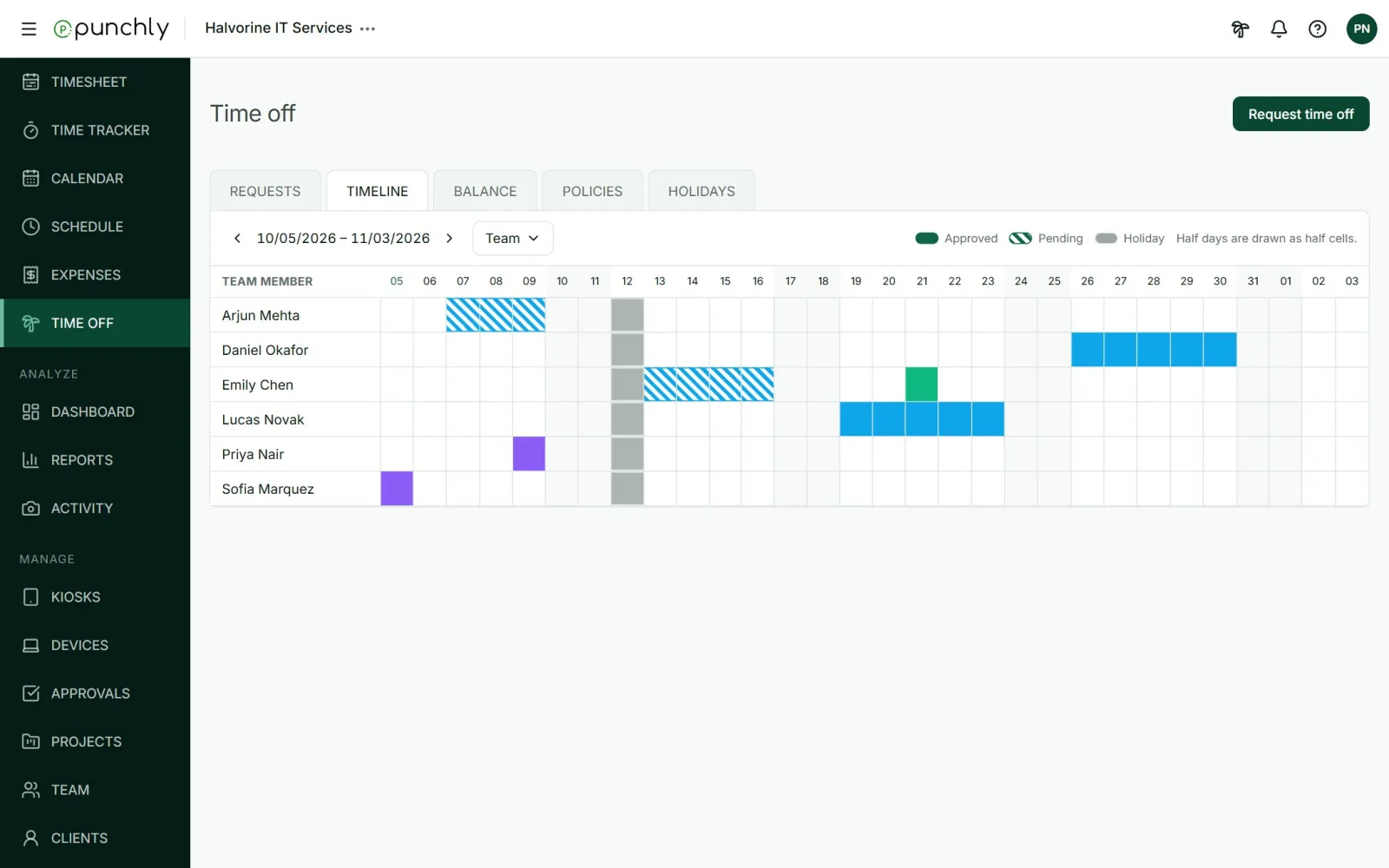Click Emily Chen's pending striped block

[x=708, y=385]
